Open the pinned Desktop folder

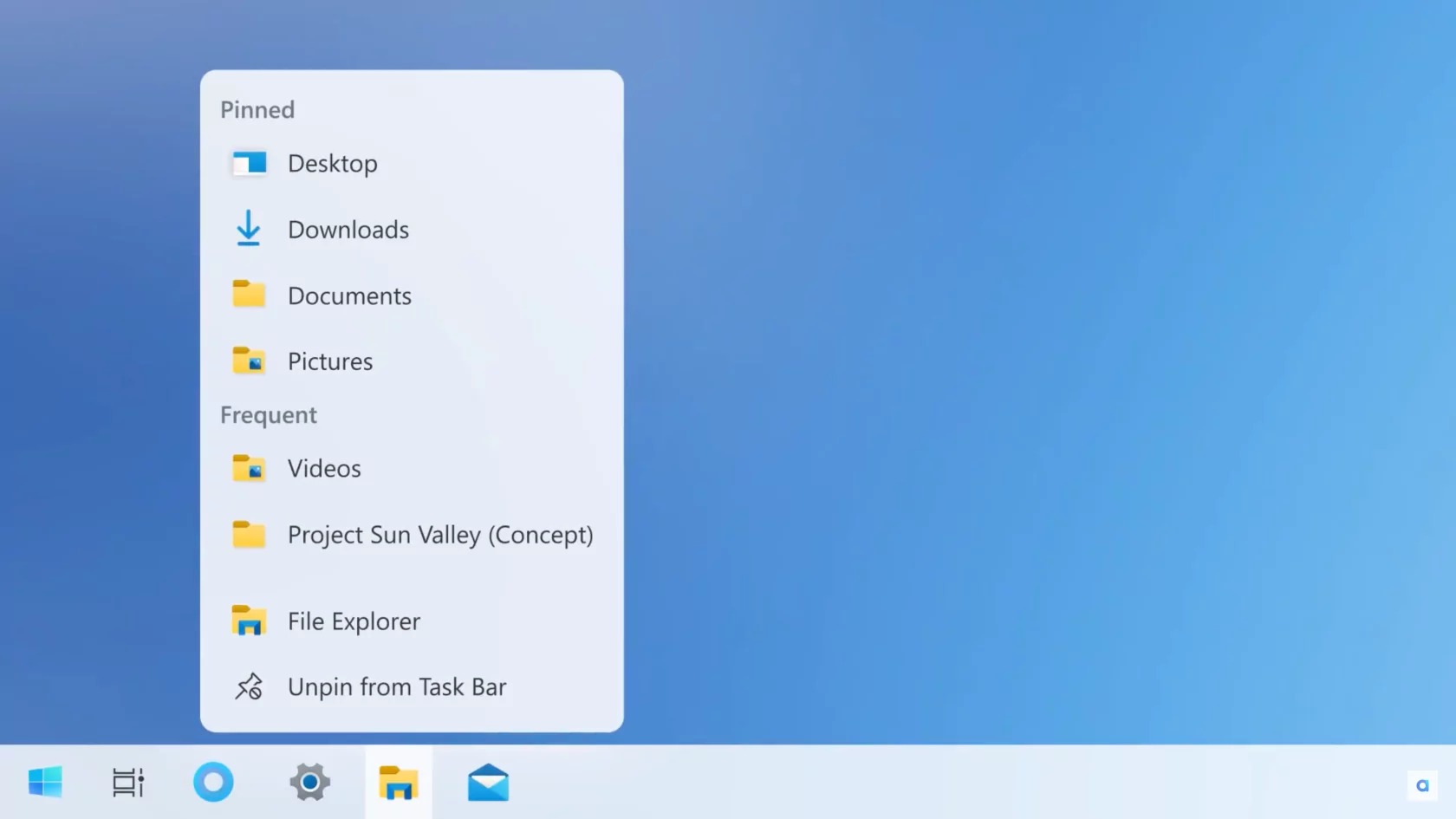point(333,164)
